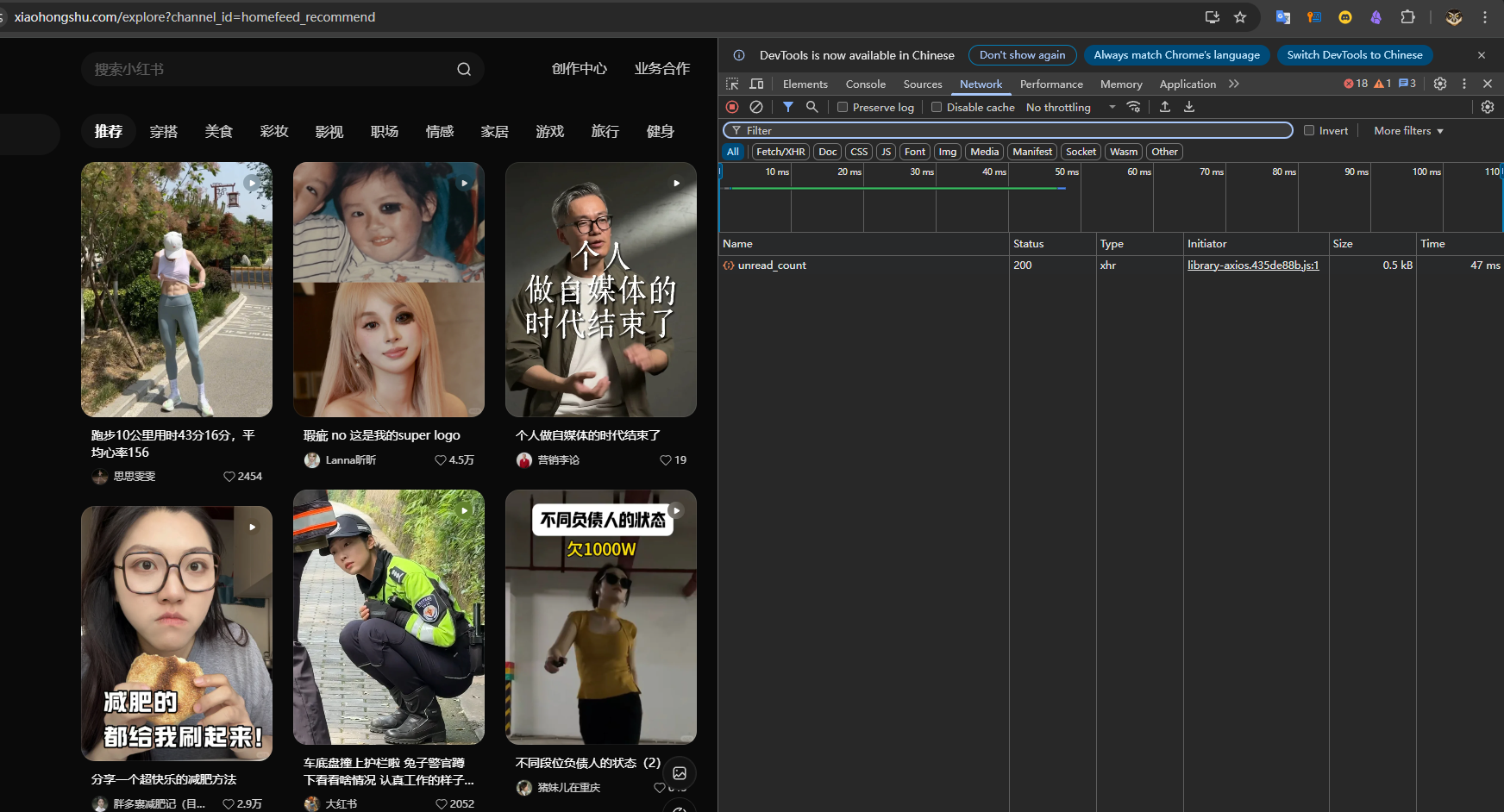Click Switch DevTools to Chinese button

1354,55
